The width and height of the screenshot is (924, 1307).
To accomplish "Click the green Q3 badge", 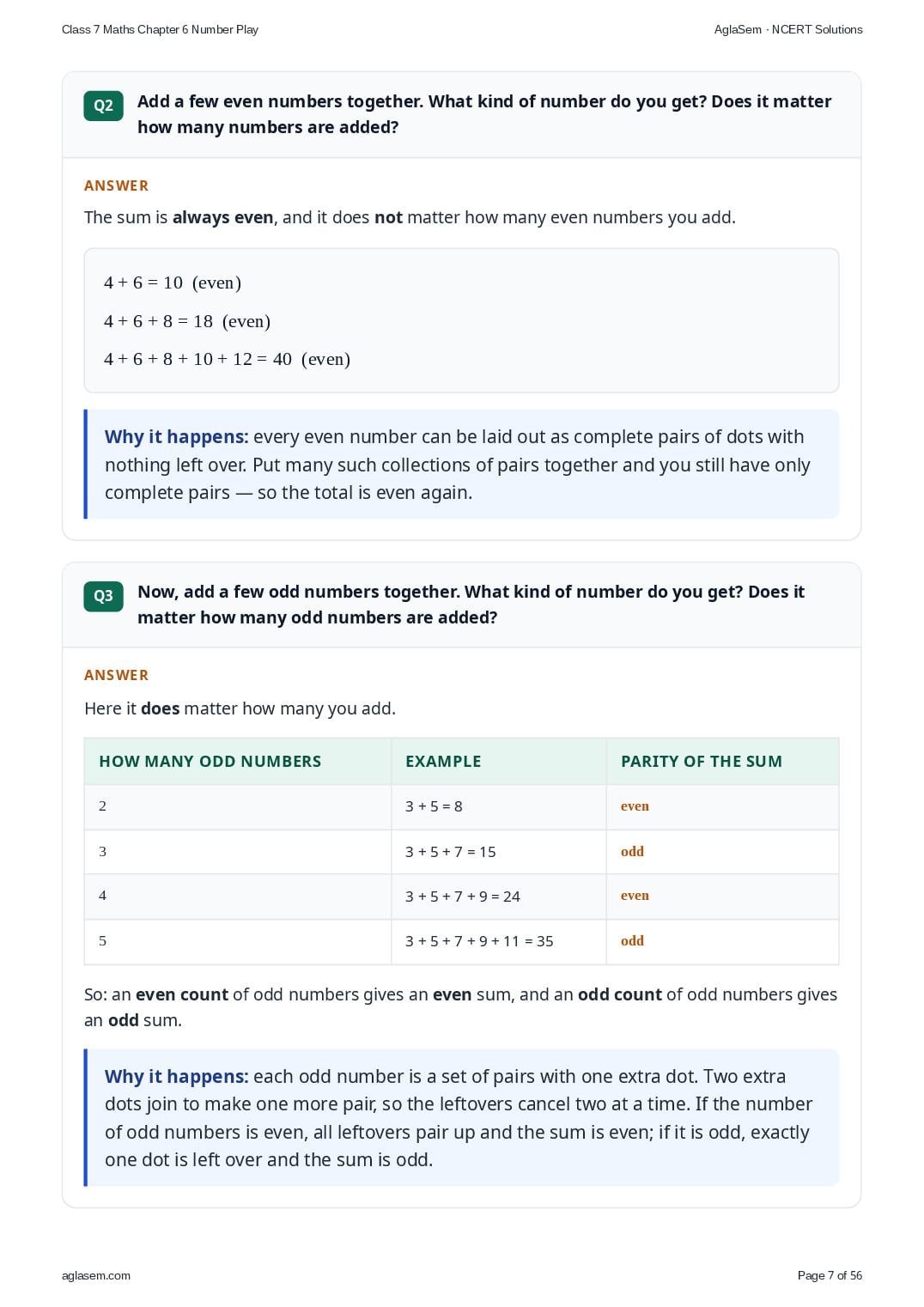I will pyautogui.click(x=103, y=596).
